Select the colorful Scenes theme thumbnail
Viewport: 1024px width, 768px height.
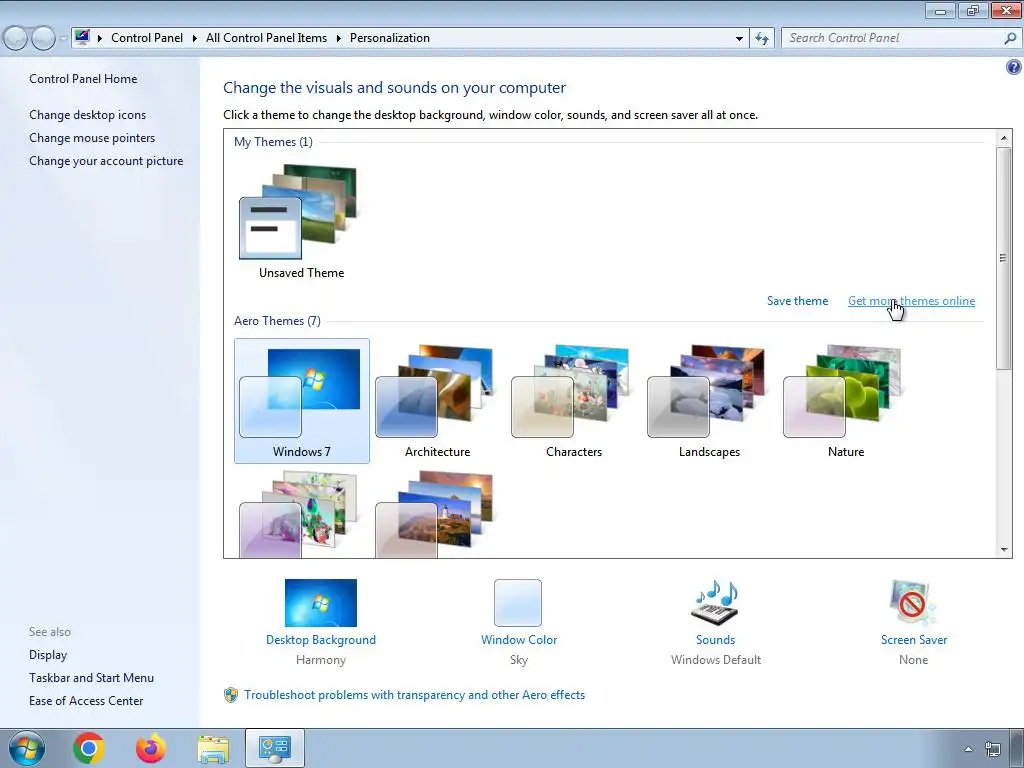tap(299, 514)
